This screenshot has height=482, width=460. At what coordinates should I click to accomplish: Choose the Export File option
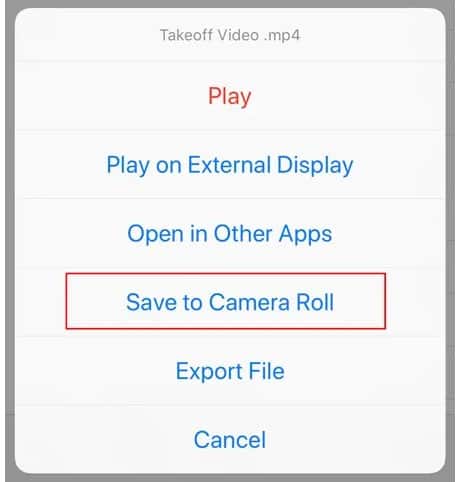[x=230, y=371]
